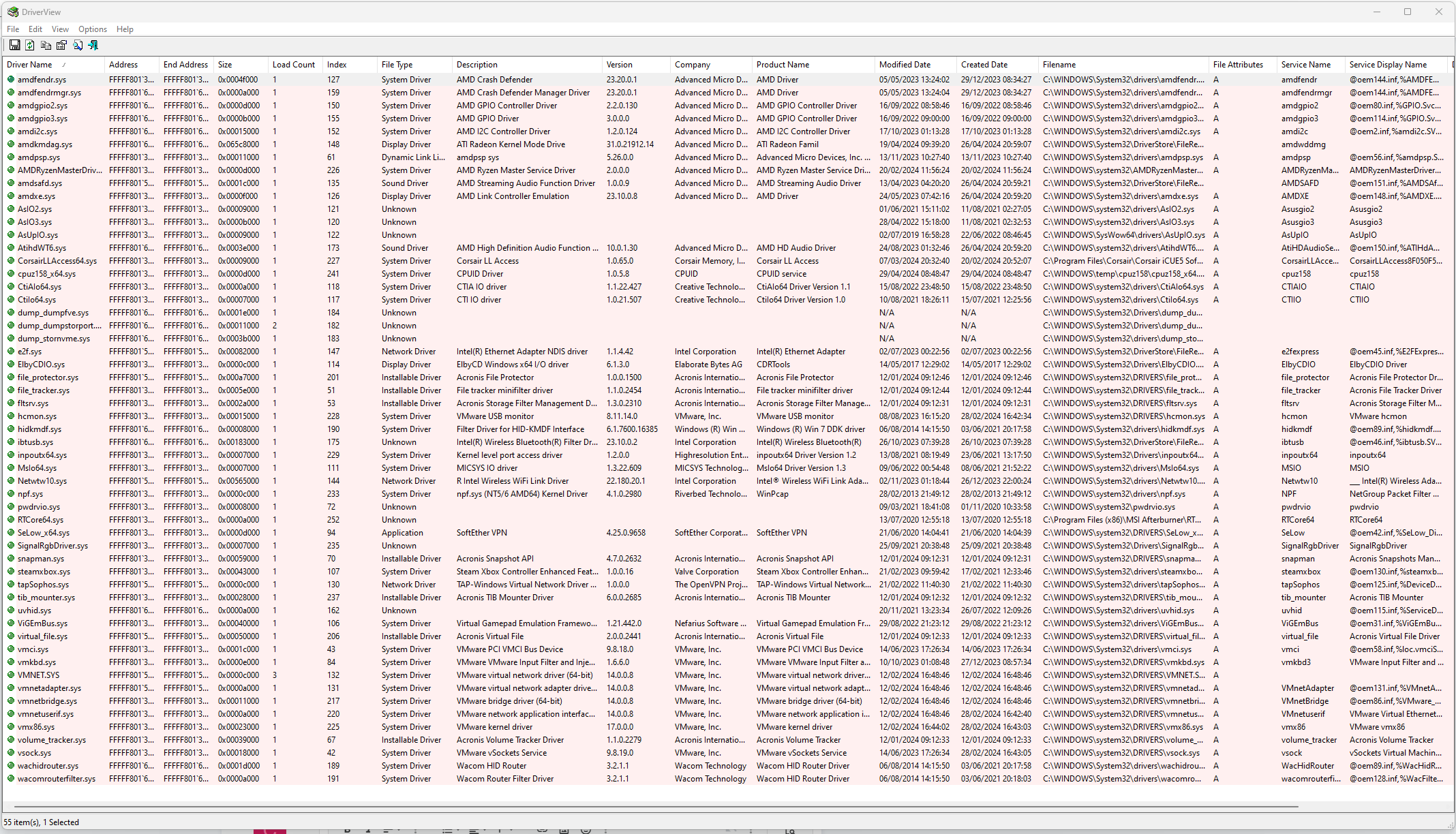The image size is (1456, 834).
Task: Sort by the Modified Date column header
Action: pyautogui.click(x=916, y=65)
